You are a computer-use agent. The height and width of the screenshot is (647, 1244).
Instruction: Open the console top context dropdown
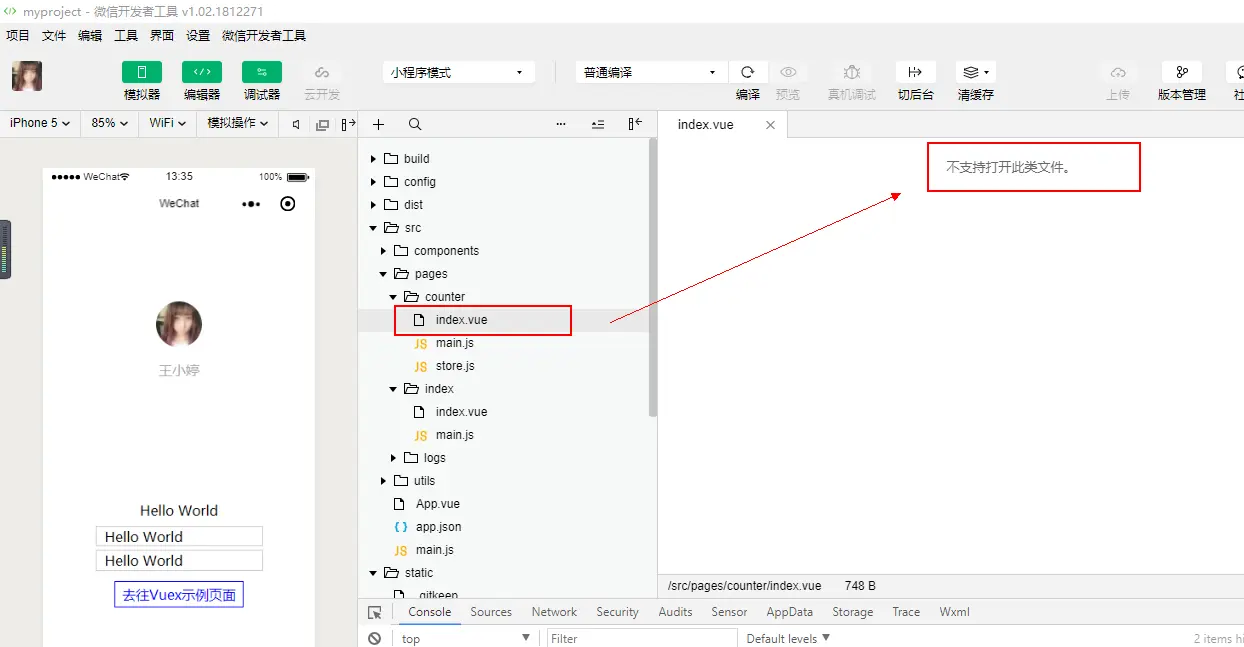tap(466, 638)
